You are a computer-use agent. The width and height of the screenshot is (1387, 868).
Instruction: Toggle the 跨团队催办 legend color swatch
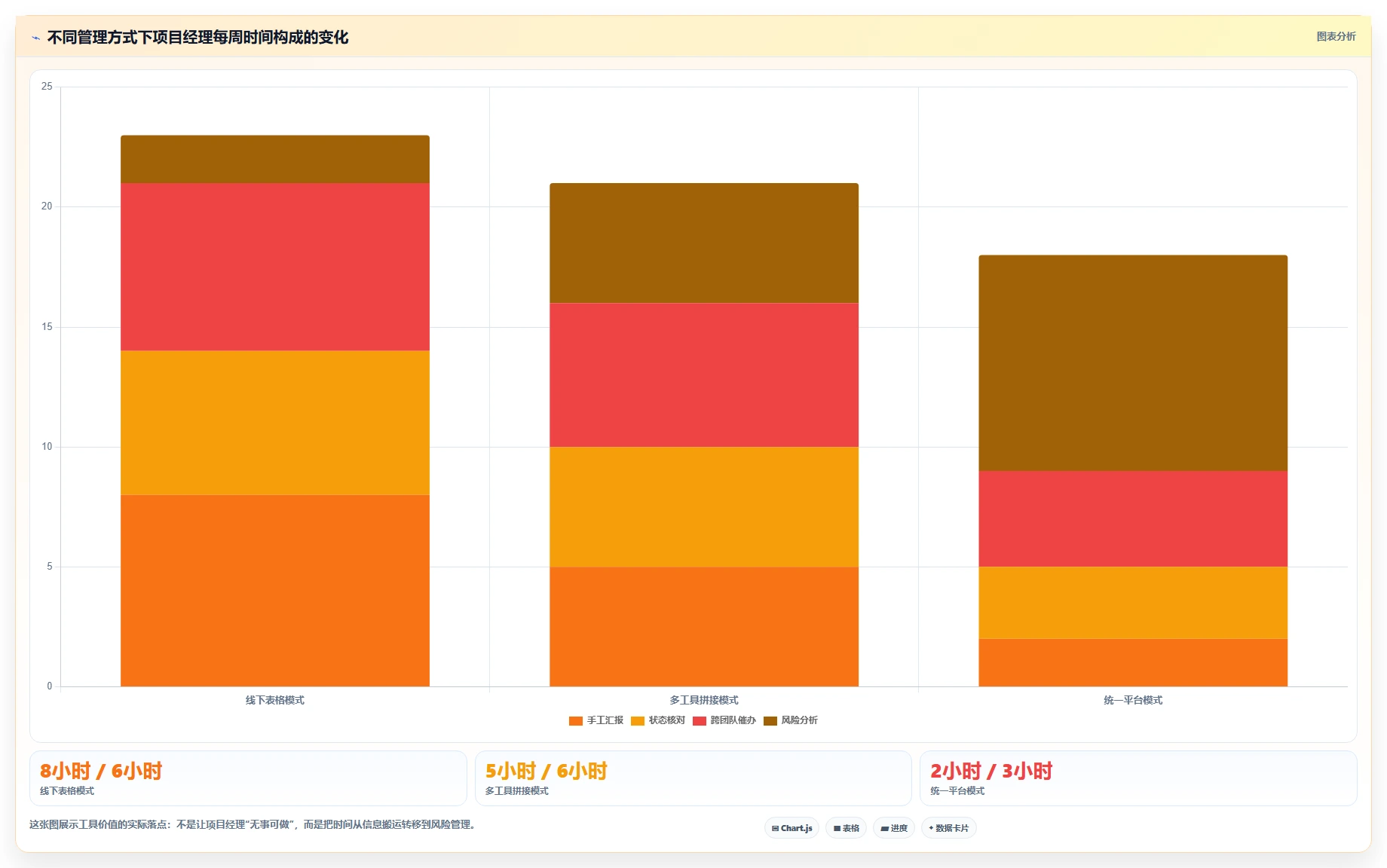(700, 721)
